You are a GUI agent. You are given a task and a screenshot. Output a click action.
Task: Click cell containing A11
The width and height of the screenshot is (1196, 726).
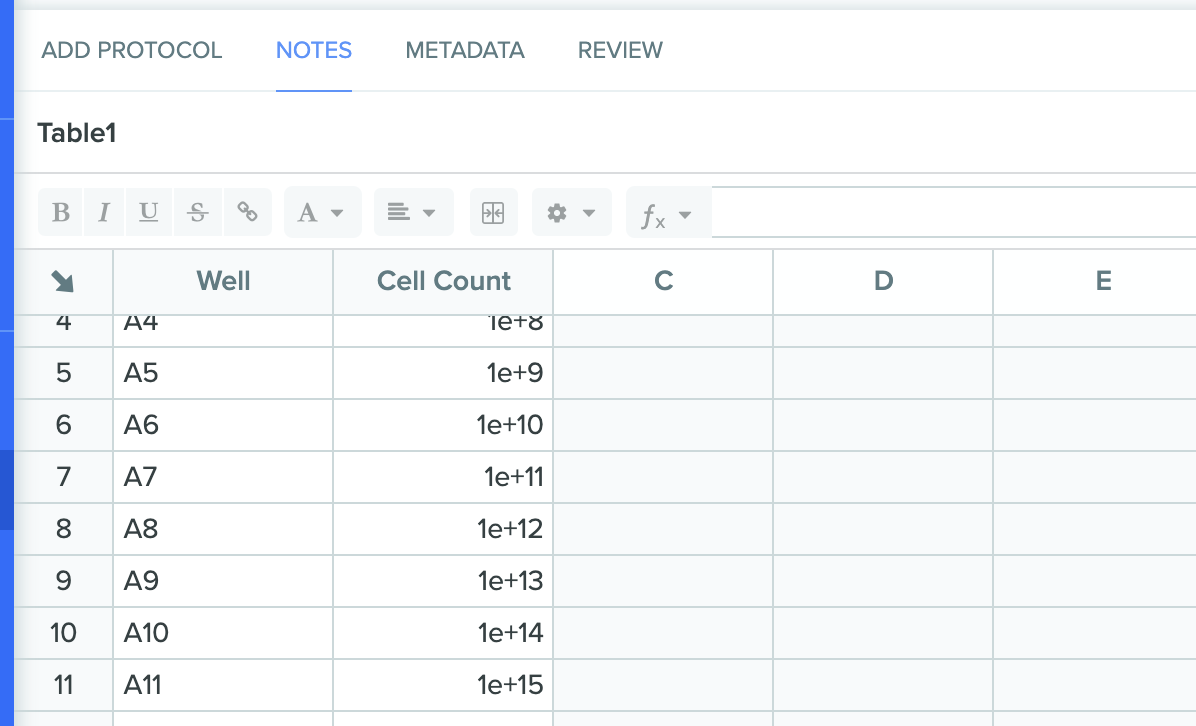click(223, 685)
